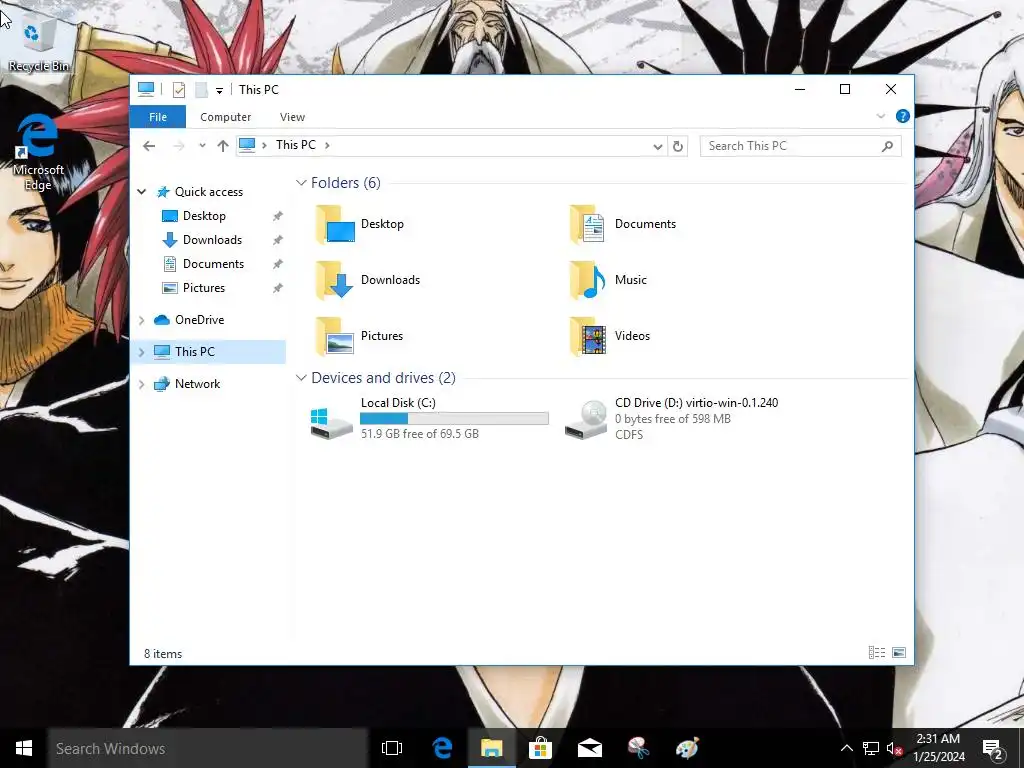Click the This PC breadcrumb in address bar
The image size is (1024, 768).
(295, 145)
